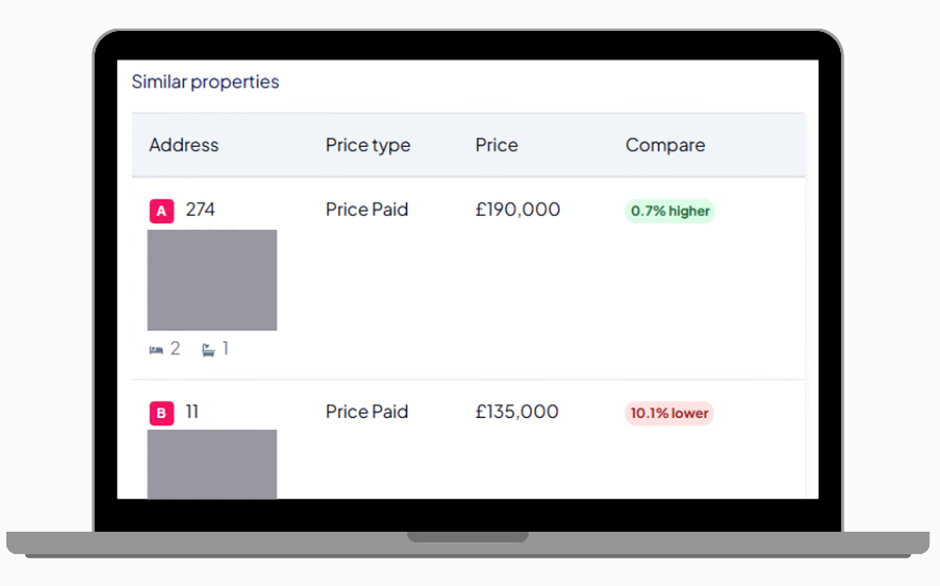Click Price Paid in property 274 row
Viewport: 940px width, 586px height.
pyautogui.click(x=367, y=210)
